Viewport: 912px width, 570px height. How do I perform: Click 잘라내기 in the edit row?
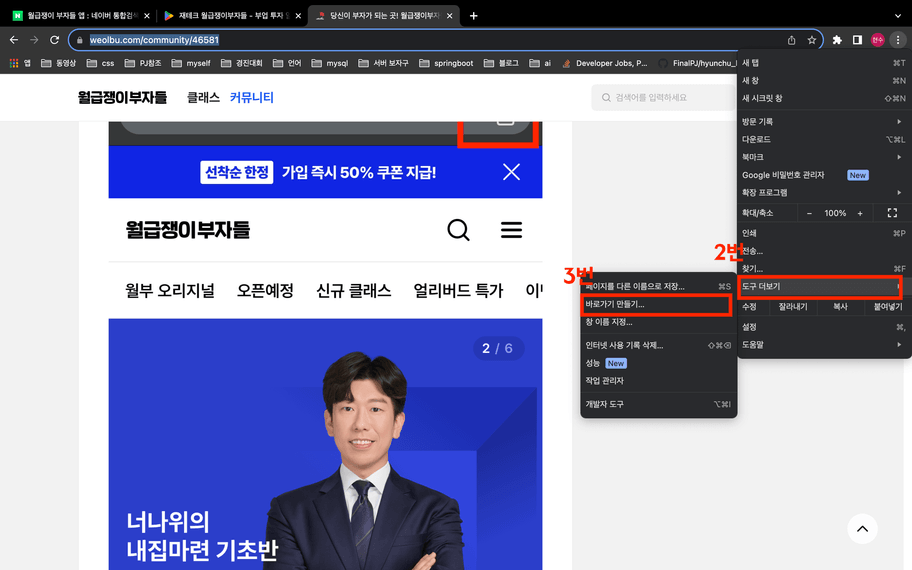793,307
